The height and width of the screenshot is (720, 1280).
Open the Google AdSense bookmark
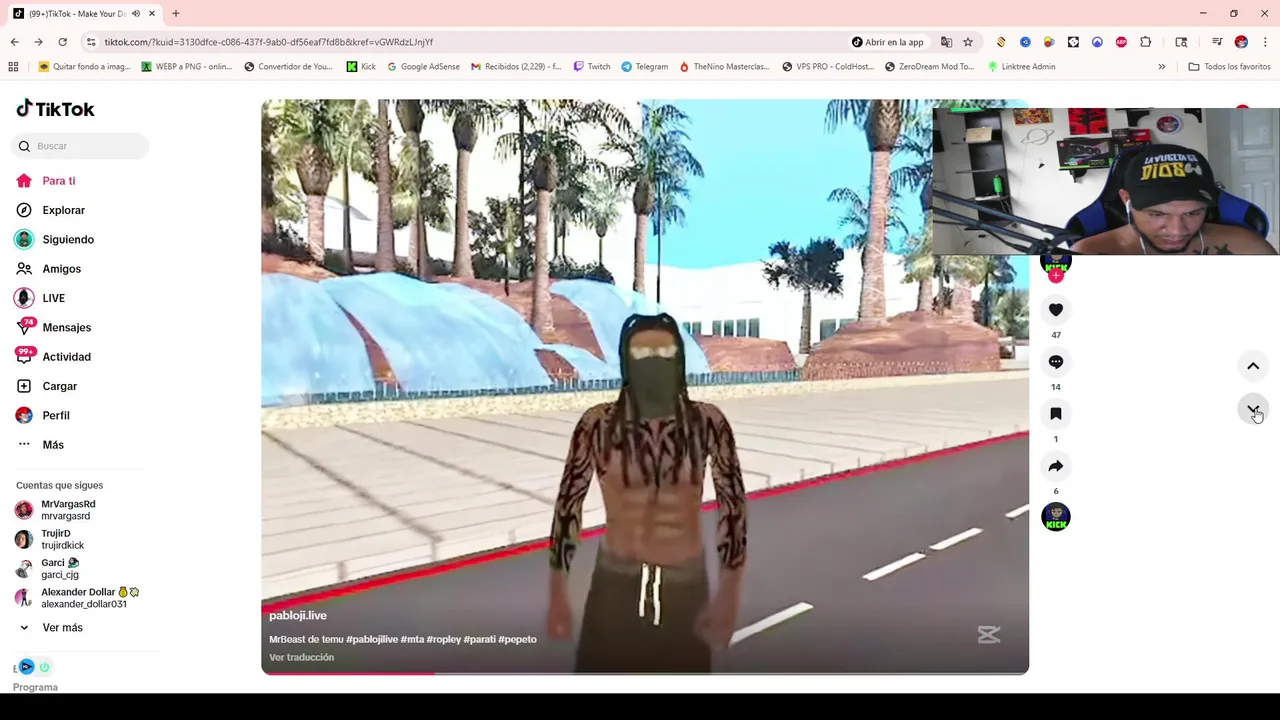(423, 67)
